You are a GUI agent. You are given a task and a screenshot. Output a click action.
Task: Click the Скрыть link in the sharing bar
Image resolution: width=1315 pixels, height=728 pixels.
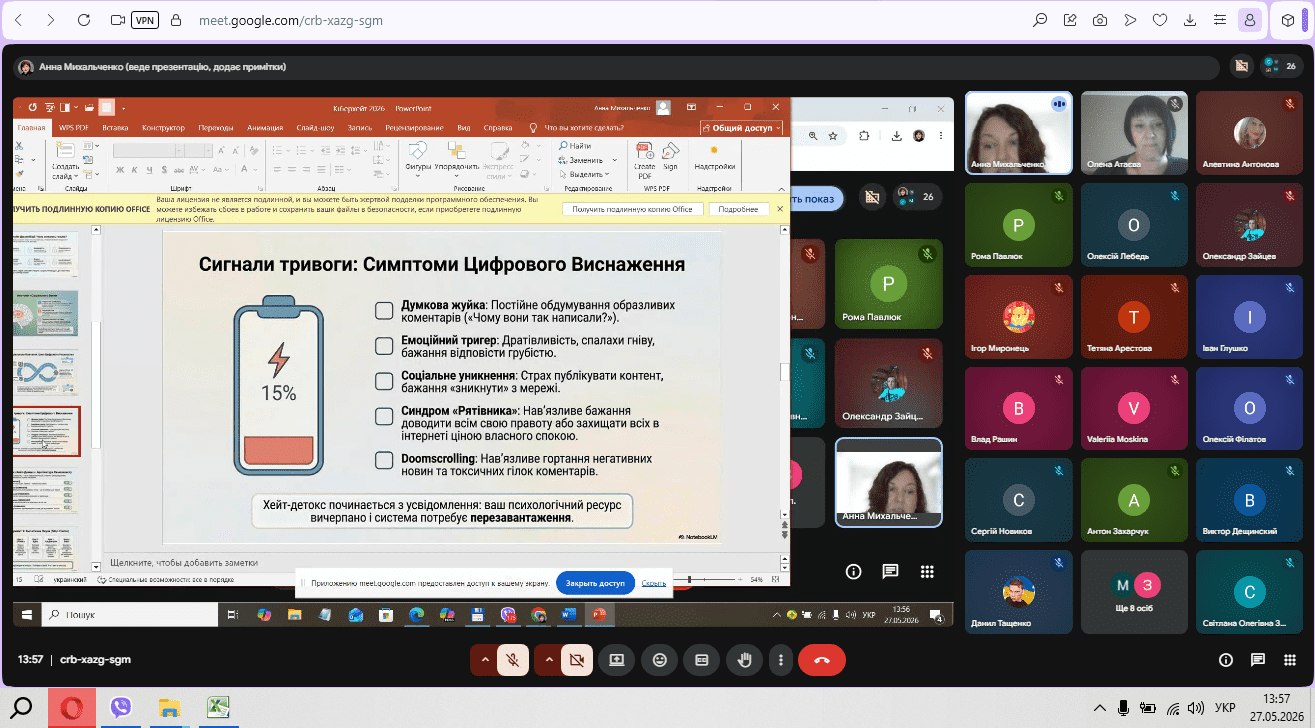pyautogui.click(x=654, y=583)
